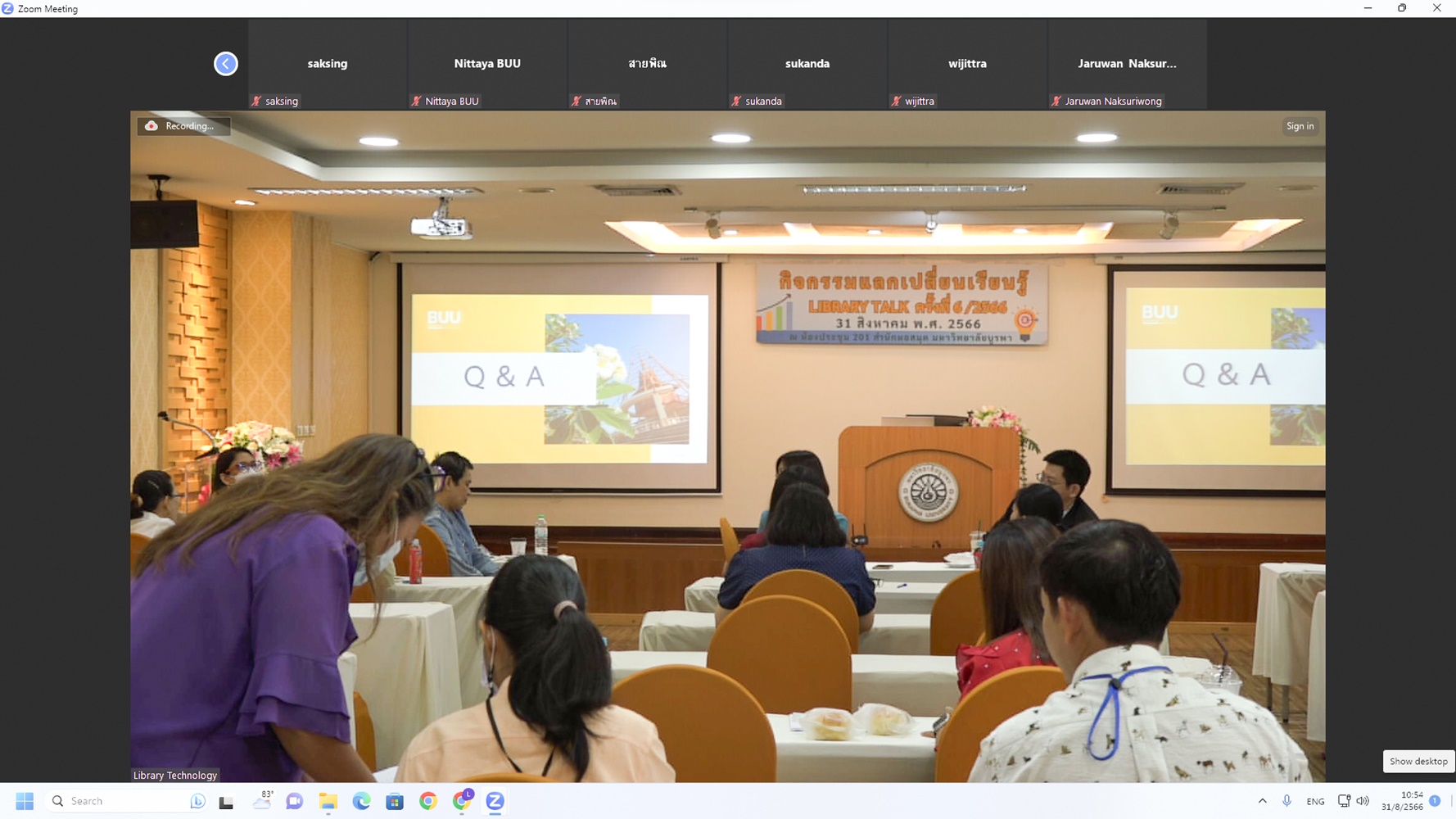Screen dimensions: 1456x819
Task: Expand the hidden tray icons chevron
Action: [1262, 801]
